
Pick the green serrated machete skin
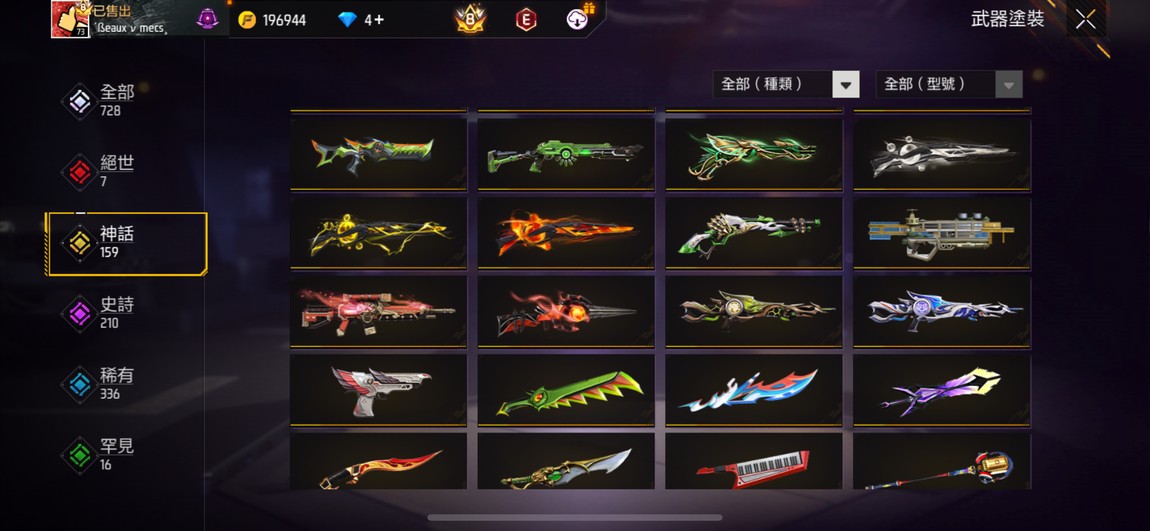[565, 390]
